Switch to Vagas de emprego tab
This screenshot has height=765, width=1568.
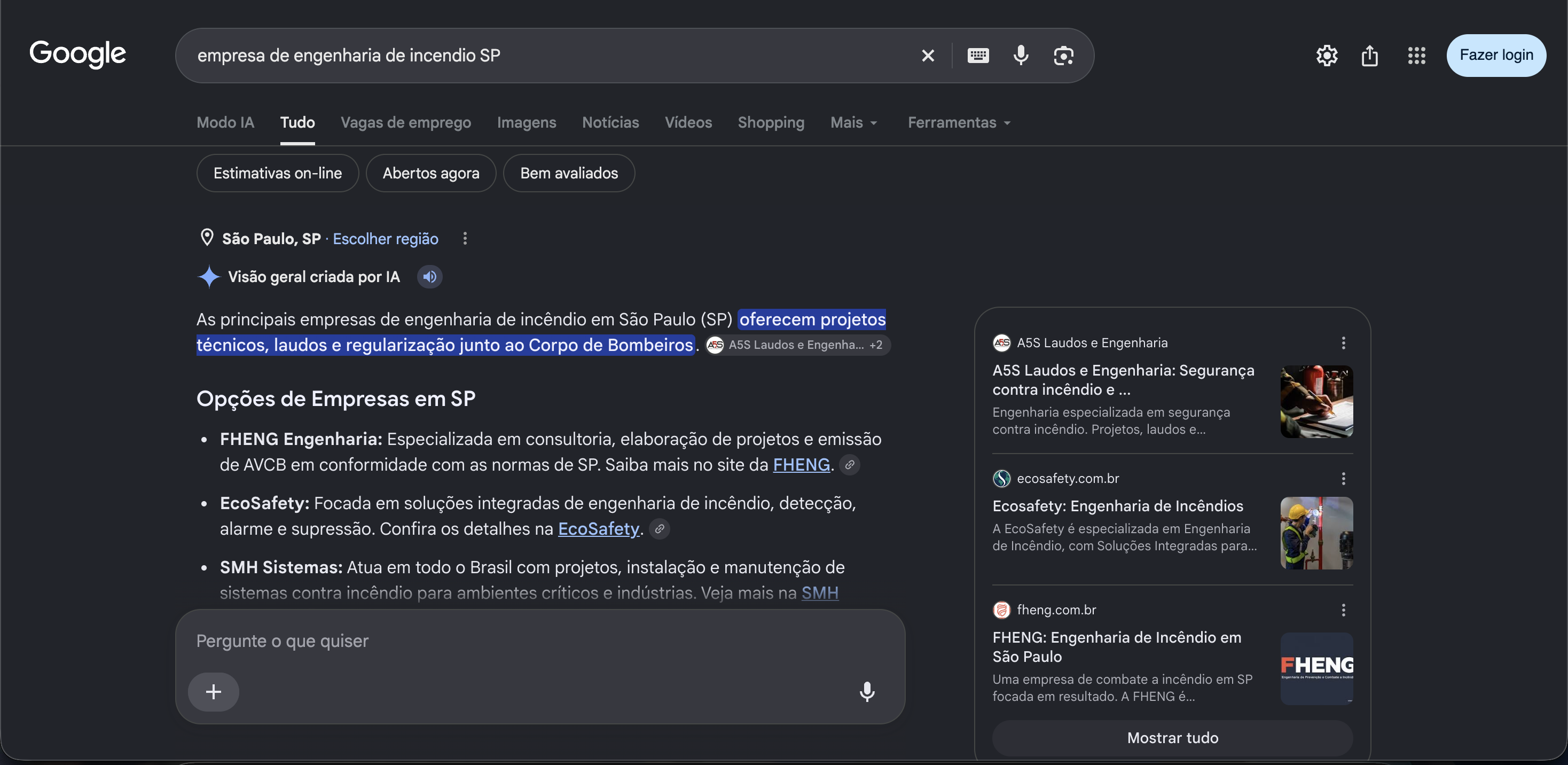click(x=406, y=122)
